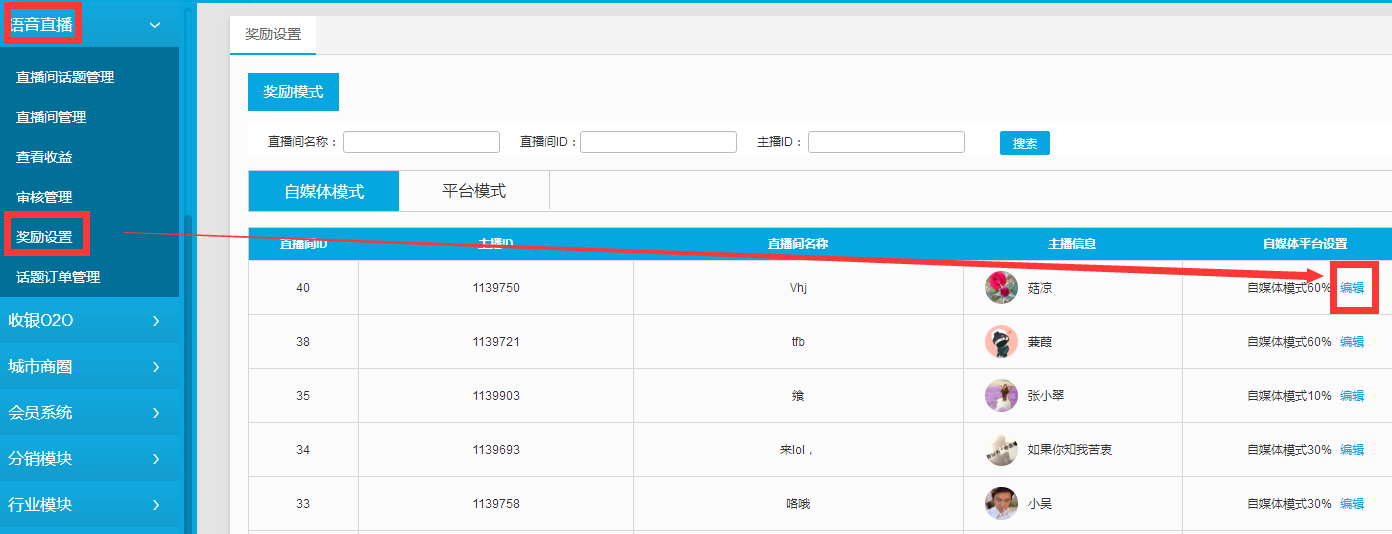The height and width of the screenshot is (534, 1392).
Task: Click 主播ID cell 1139693
Action: 496,450
